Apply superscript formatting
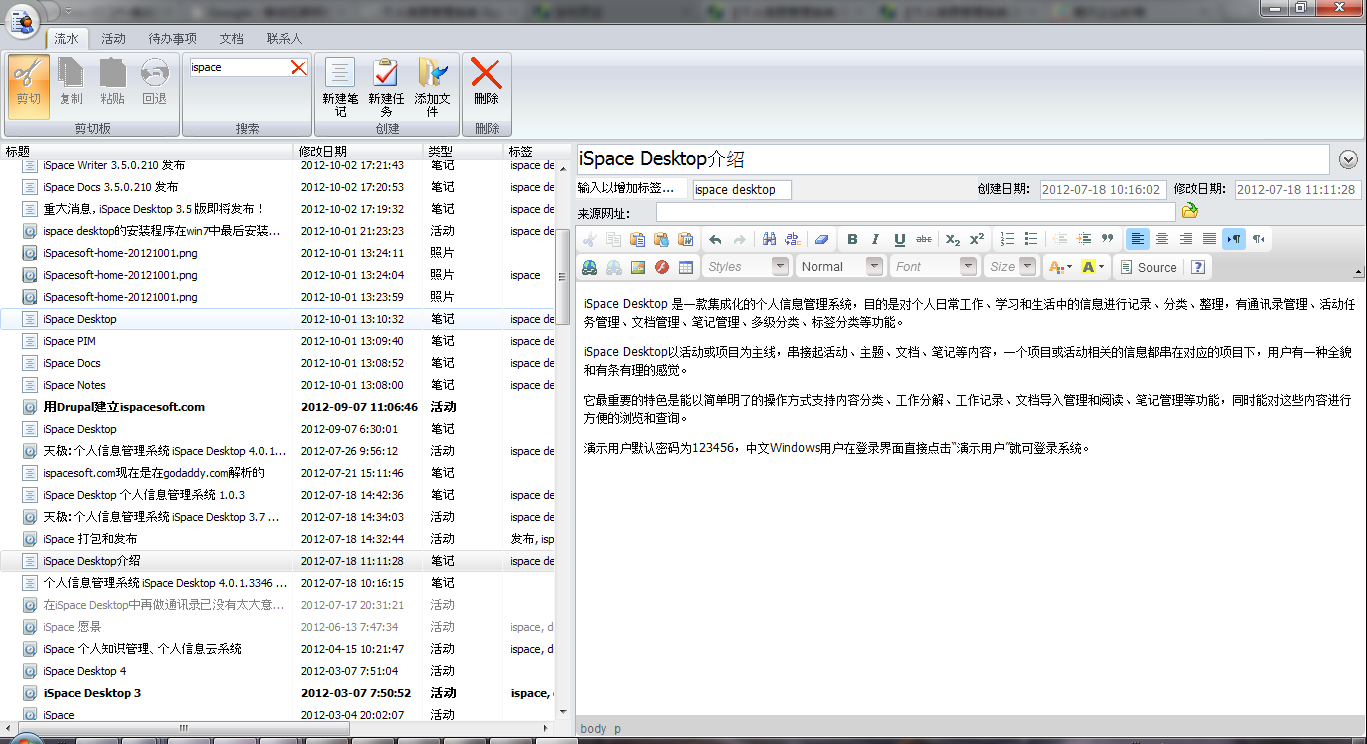 tap(977, 239)
